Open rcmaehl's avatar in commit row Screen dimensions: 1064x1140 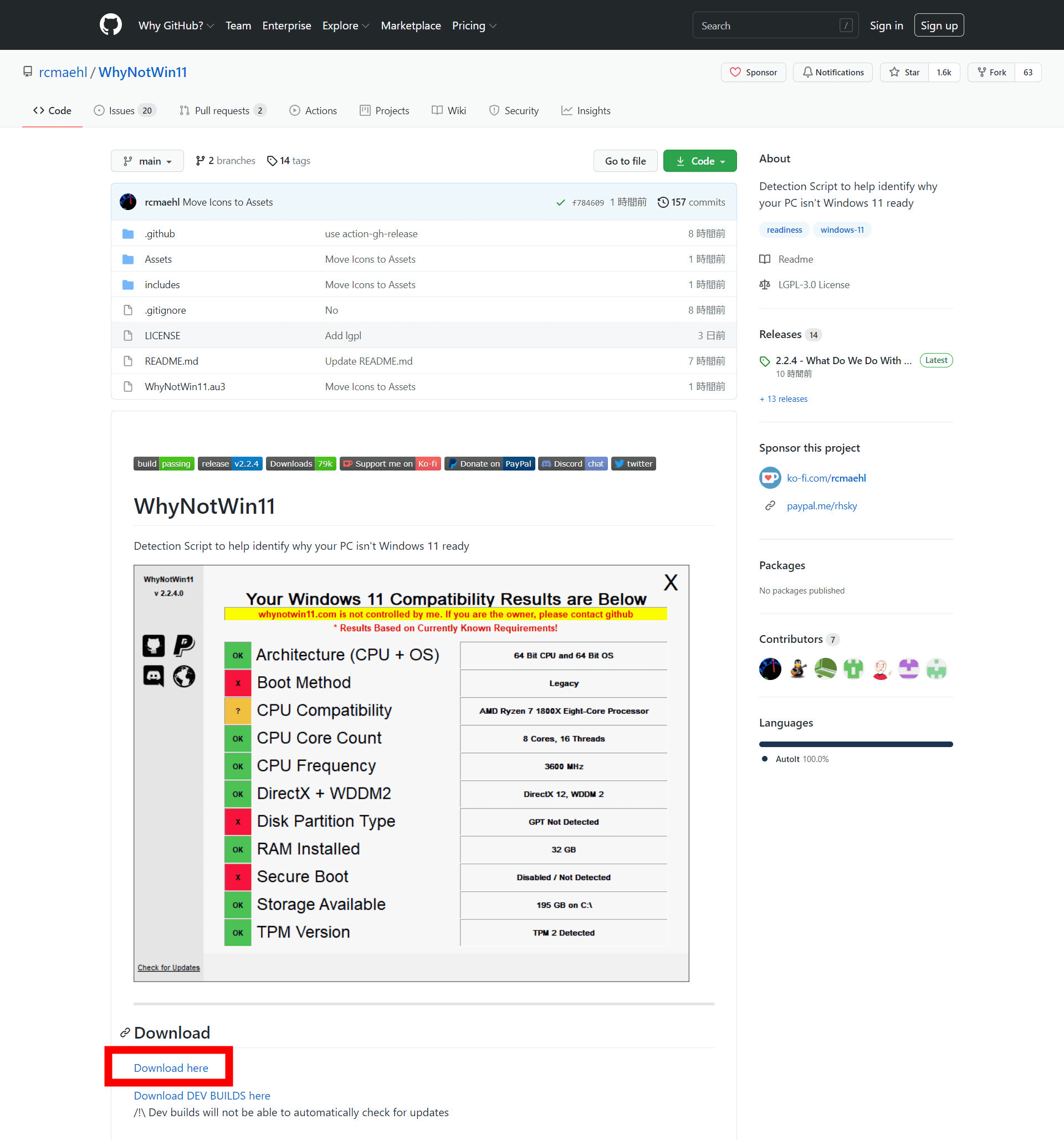click(128, 202)
